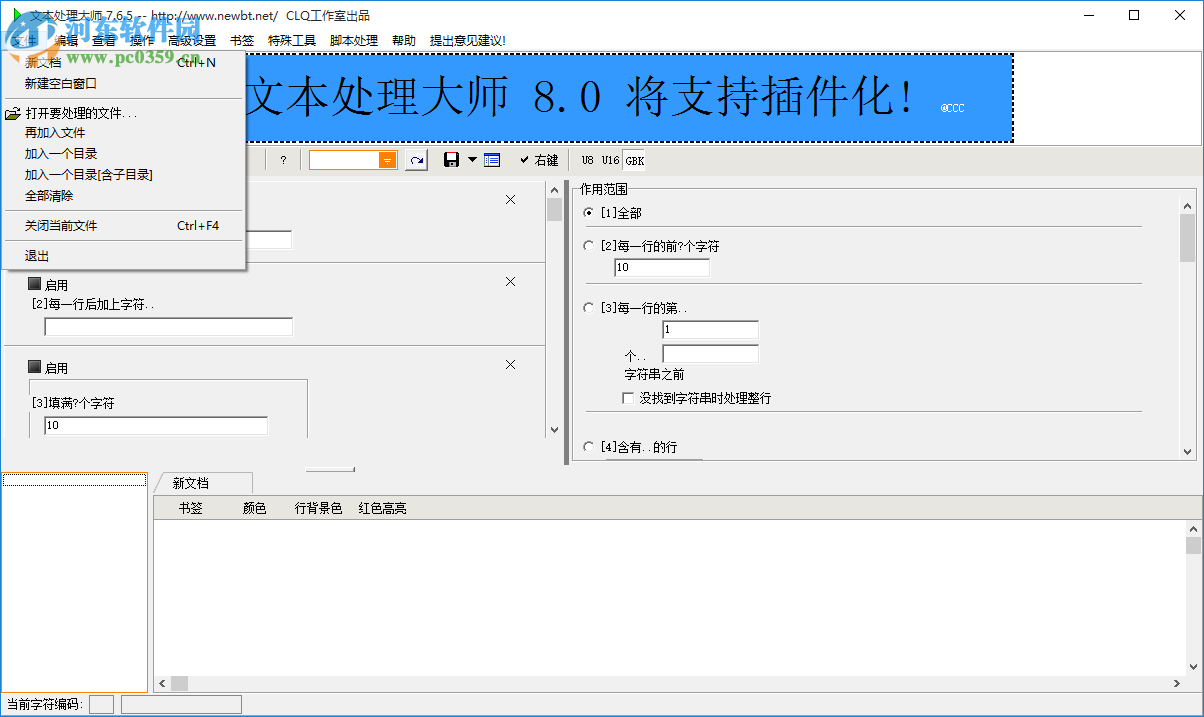This screenshot has height=717, width=1204.
Task: Select radio option [2]每一行的前?个字符
Action: coord(588,245)
